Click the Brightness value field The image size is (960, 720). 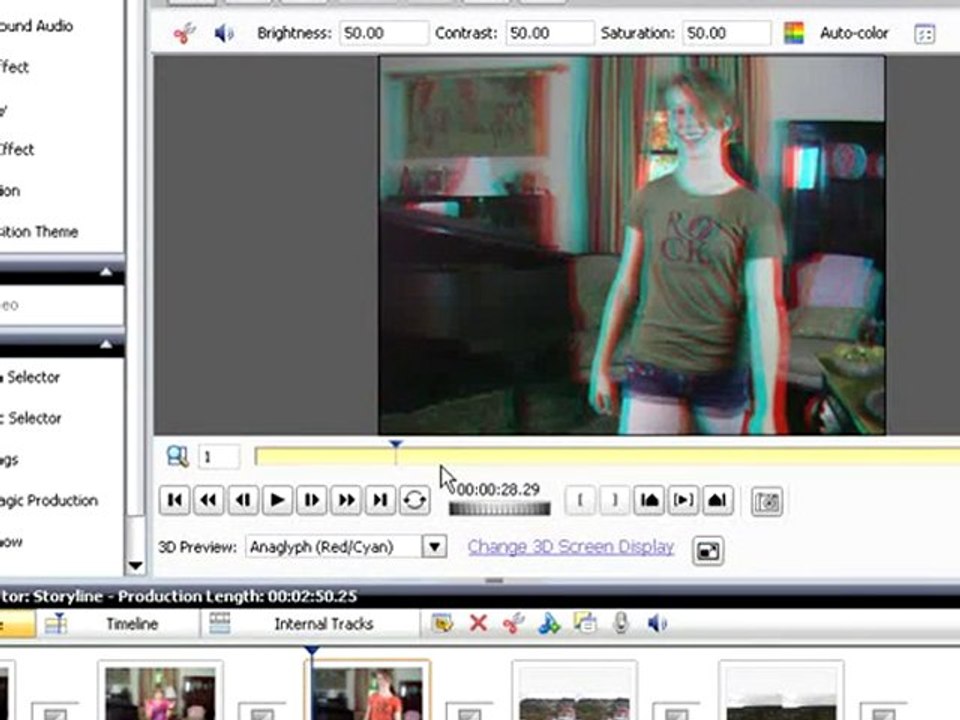383,33
